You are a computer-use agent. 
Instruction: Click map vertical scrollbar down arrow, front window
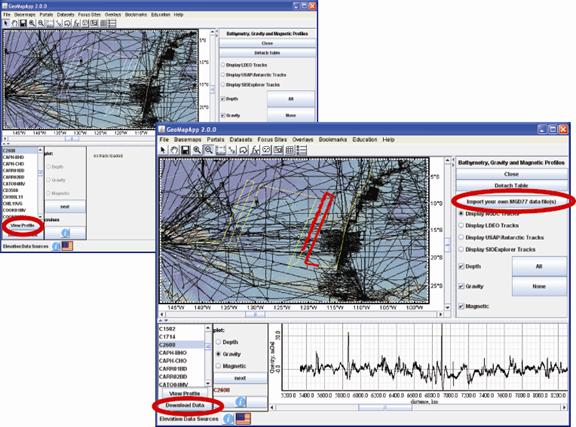pos(447,307)
